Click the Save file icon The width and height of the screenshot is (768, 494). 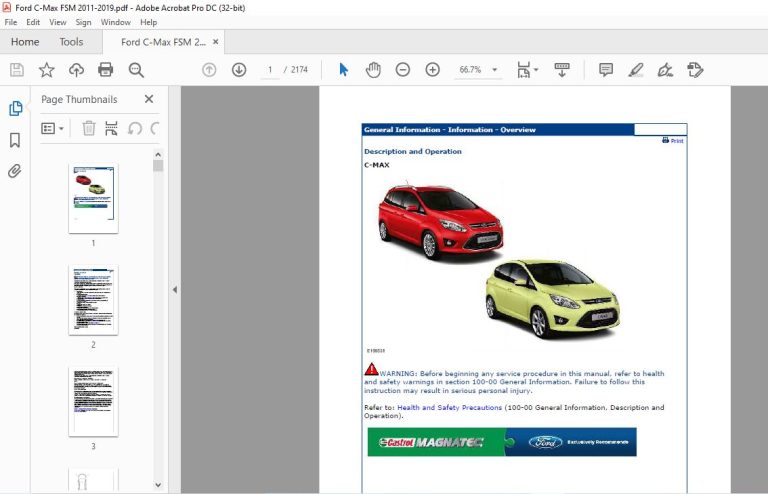coord(17,70)
